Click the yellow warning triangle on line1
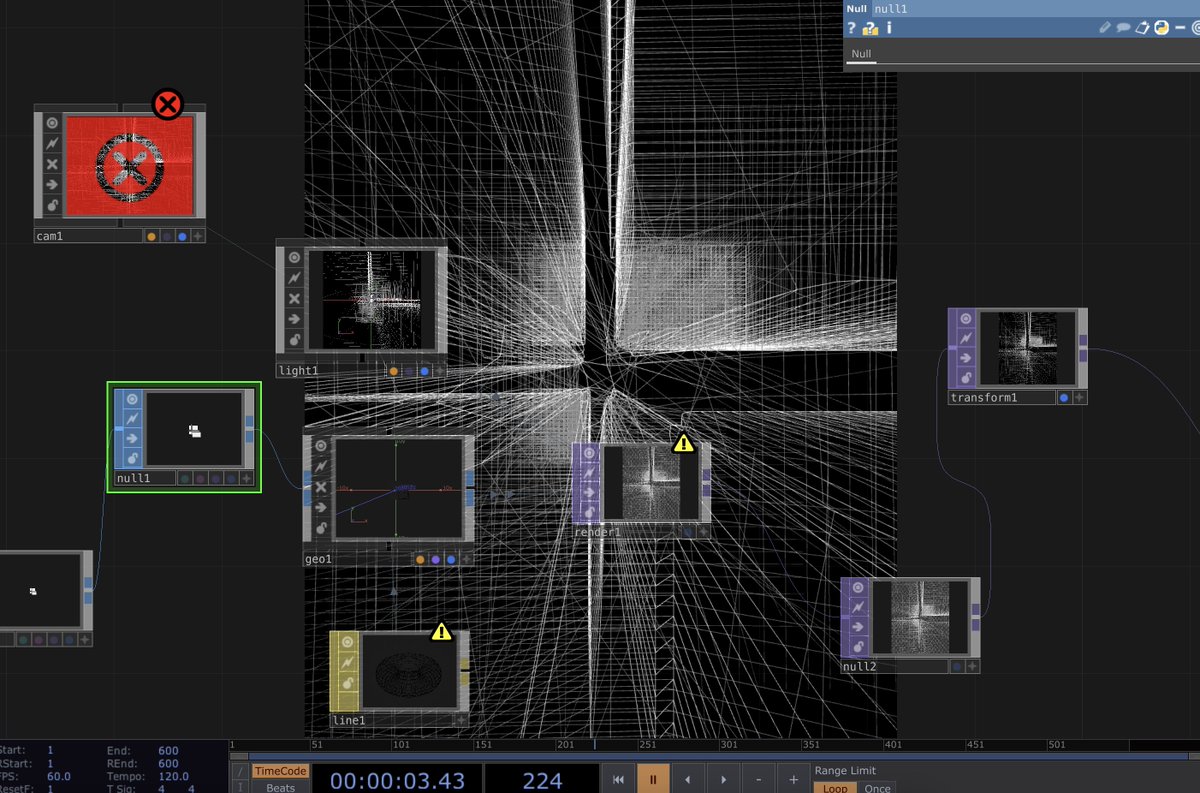 [441, 631]
